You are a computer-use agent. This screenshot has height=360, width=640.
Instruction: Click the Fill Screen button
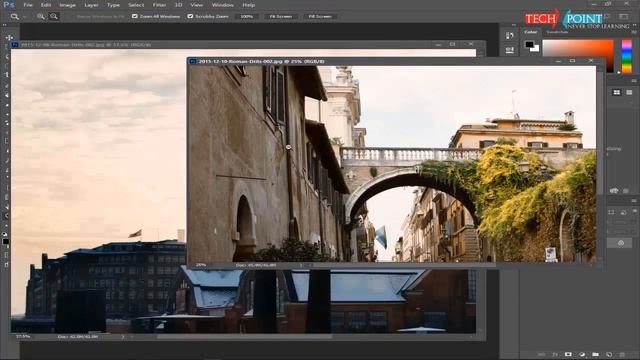tap(320, 16)
